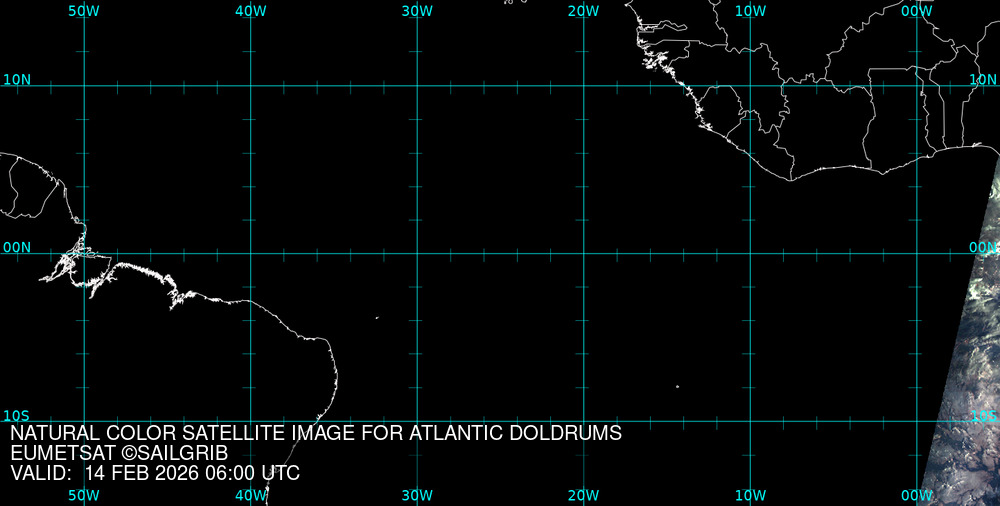Click the 50W longitude label along the top edge
The image size is (1000, 506).
click(x=83, y=11)
